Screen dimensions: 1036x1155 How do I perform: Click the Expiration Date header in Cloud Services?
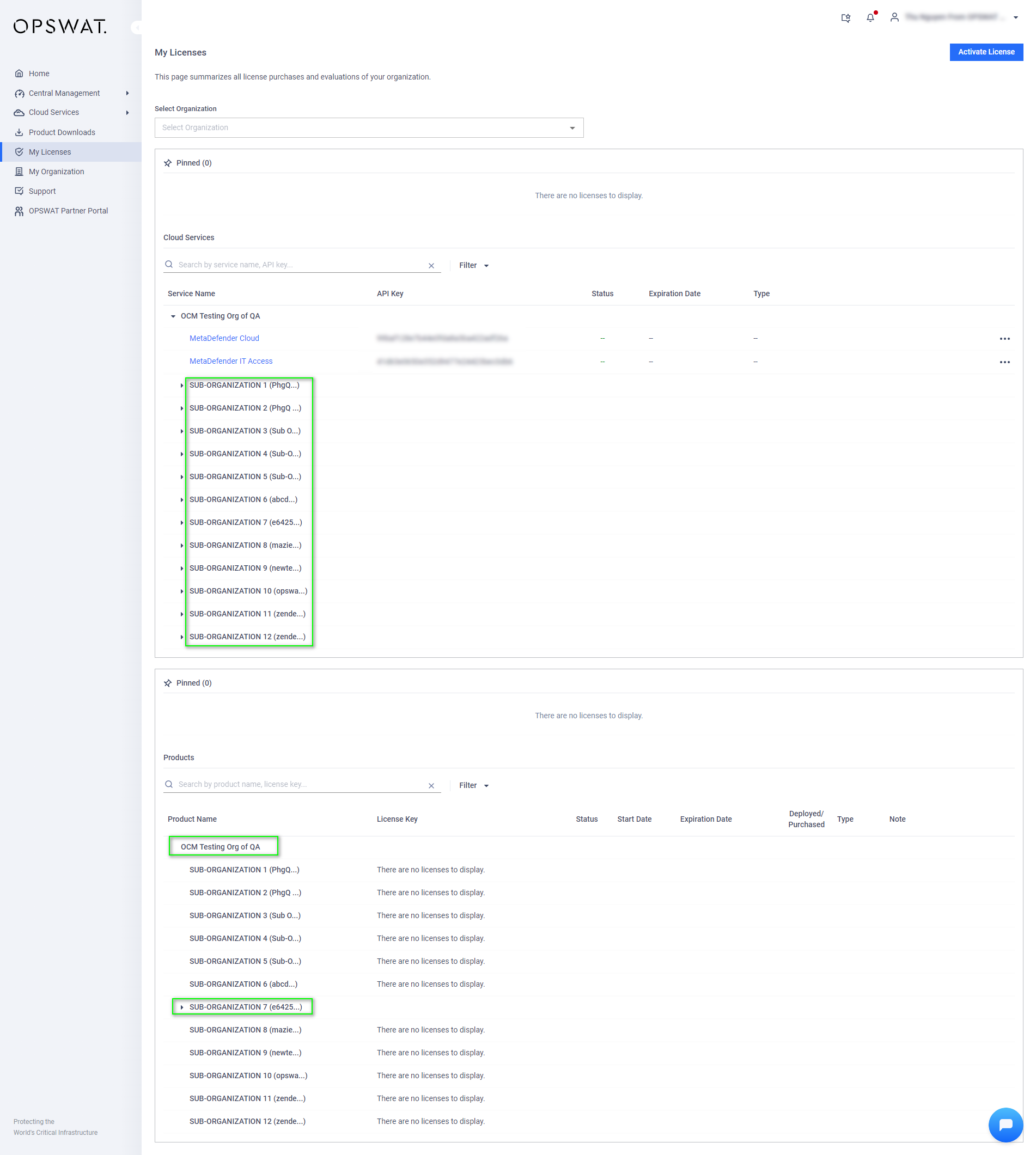point(674,294)
